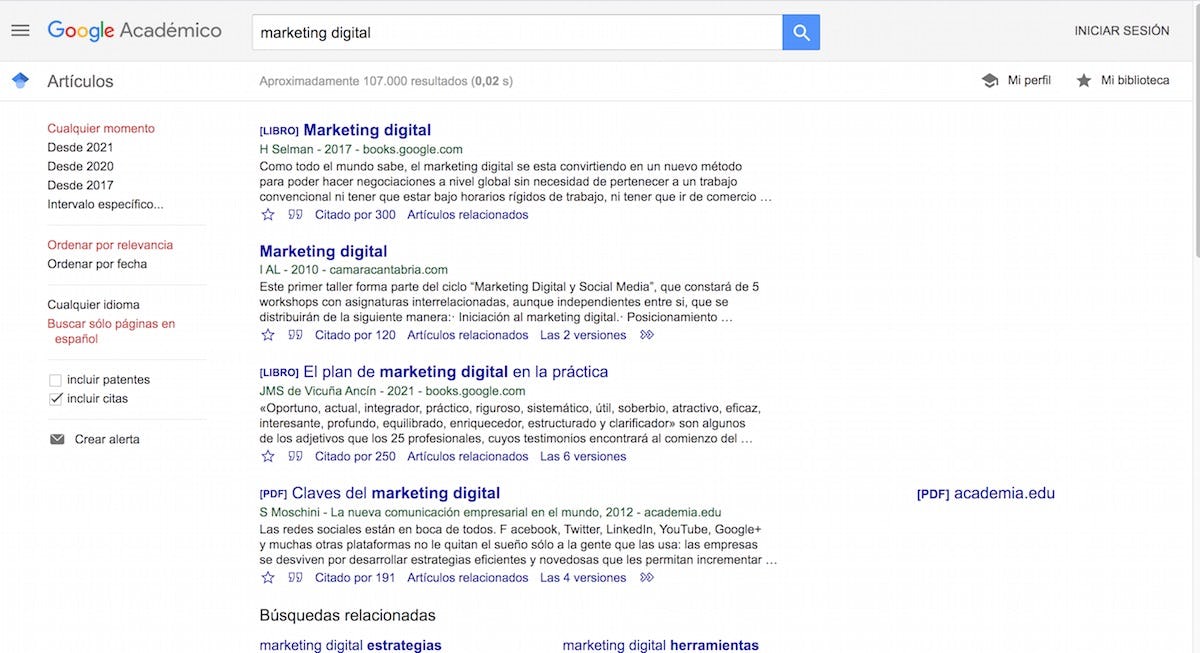Select Ordenar por fecha sorting option
1200x653 pixels.
97,264
